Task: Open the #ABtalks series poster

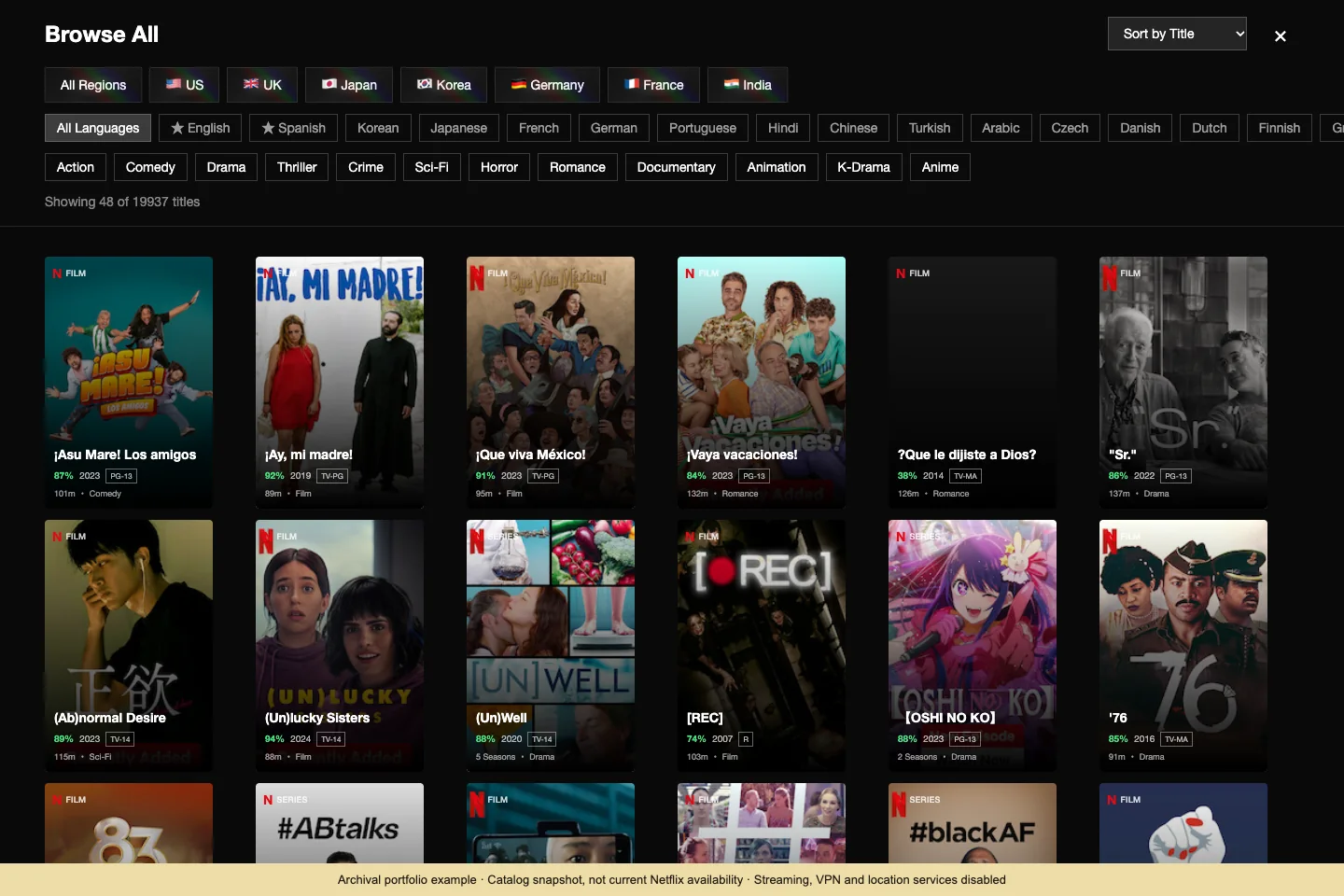Action: (340, 823)
